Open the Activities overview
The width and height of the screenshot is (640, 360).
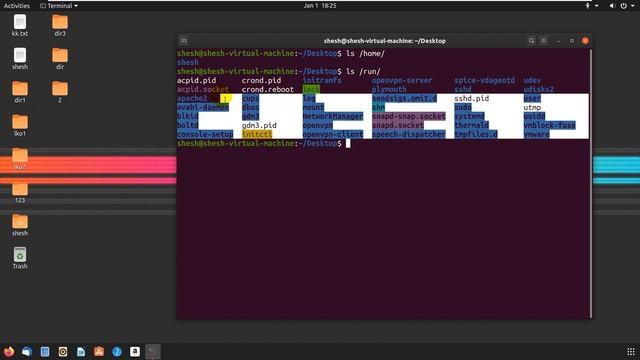point(17,6)
